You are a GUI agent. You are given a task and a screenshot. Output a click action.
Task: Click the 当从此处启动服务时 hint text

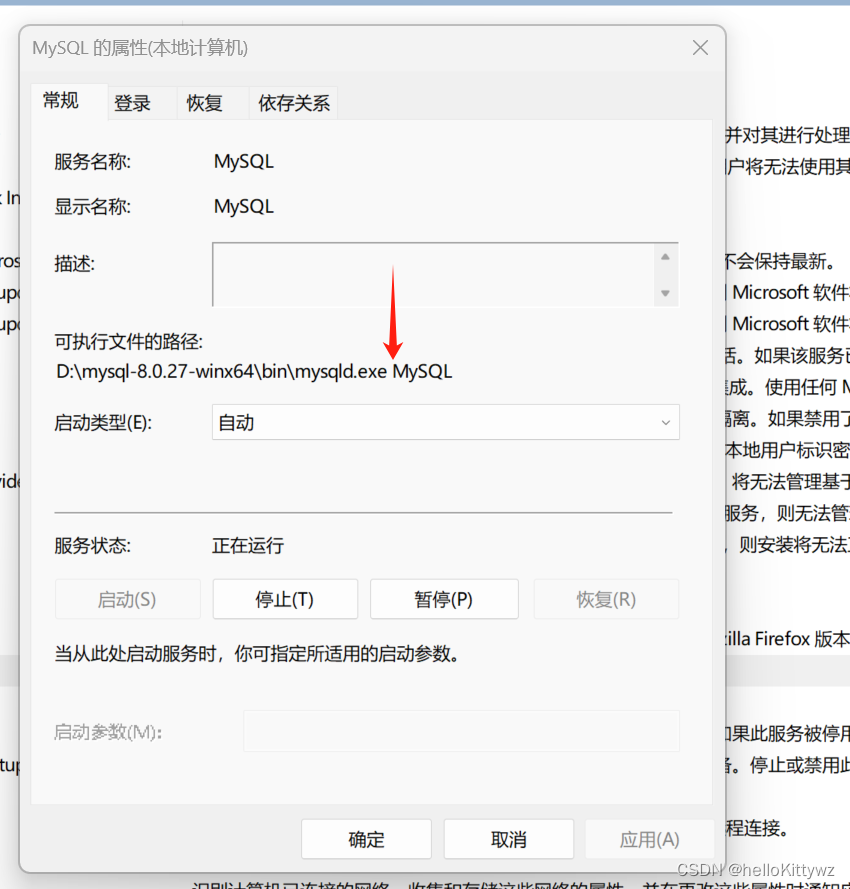[257, 654]
